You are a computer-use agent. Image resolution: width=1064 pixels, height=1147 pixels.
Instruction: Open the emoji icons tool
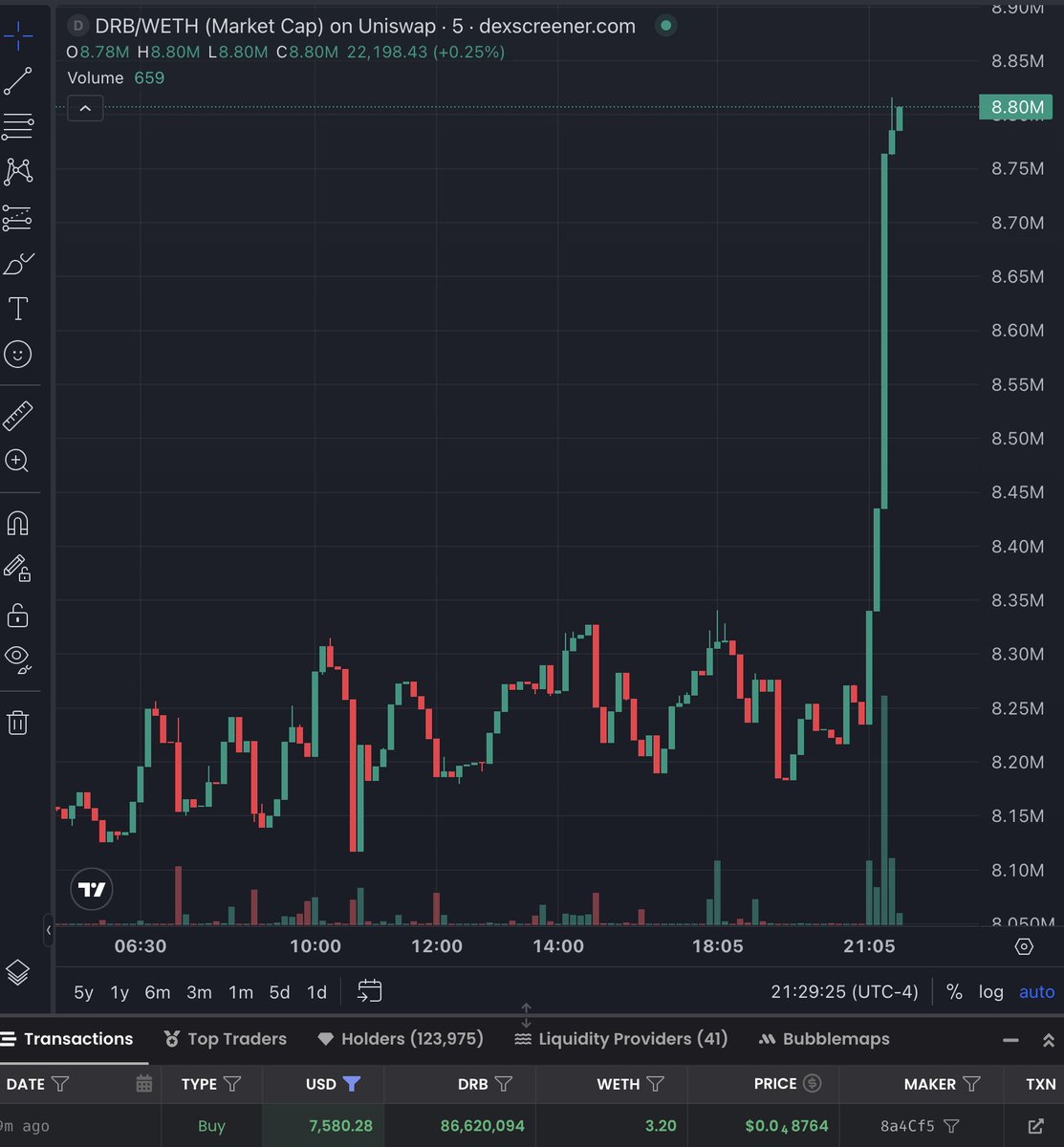[x=17, y=355]
